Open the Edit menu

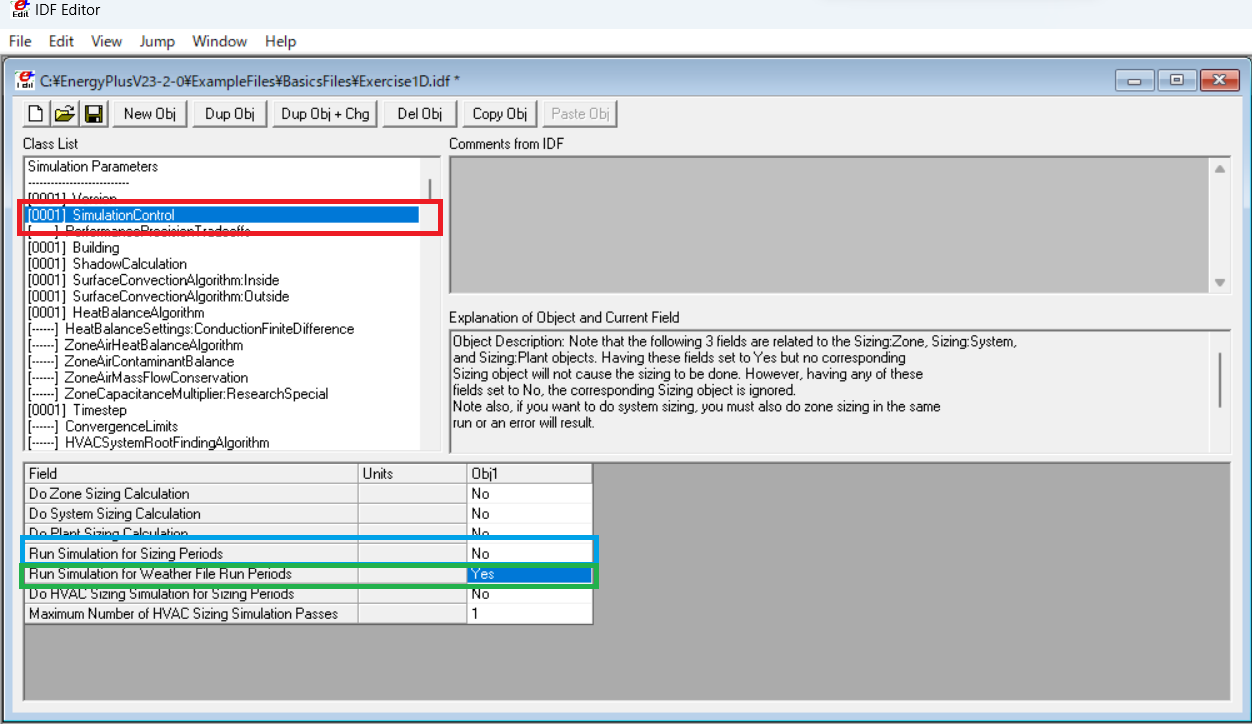click(x=62, y=41)
